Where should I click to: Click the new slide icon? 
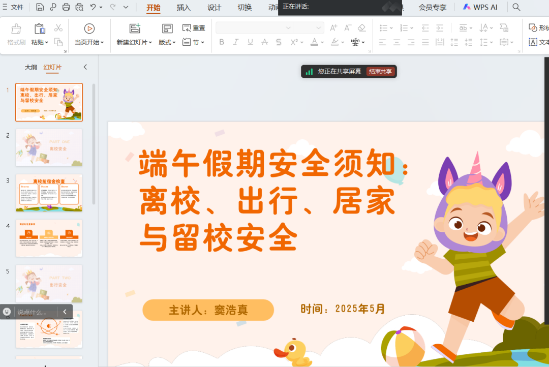[x=134, y=28]
